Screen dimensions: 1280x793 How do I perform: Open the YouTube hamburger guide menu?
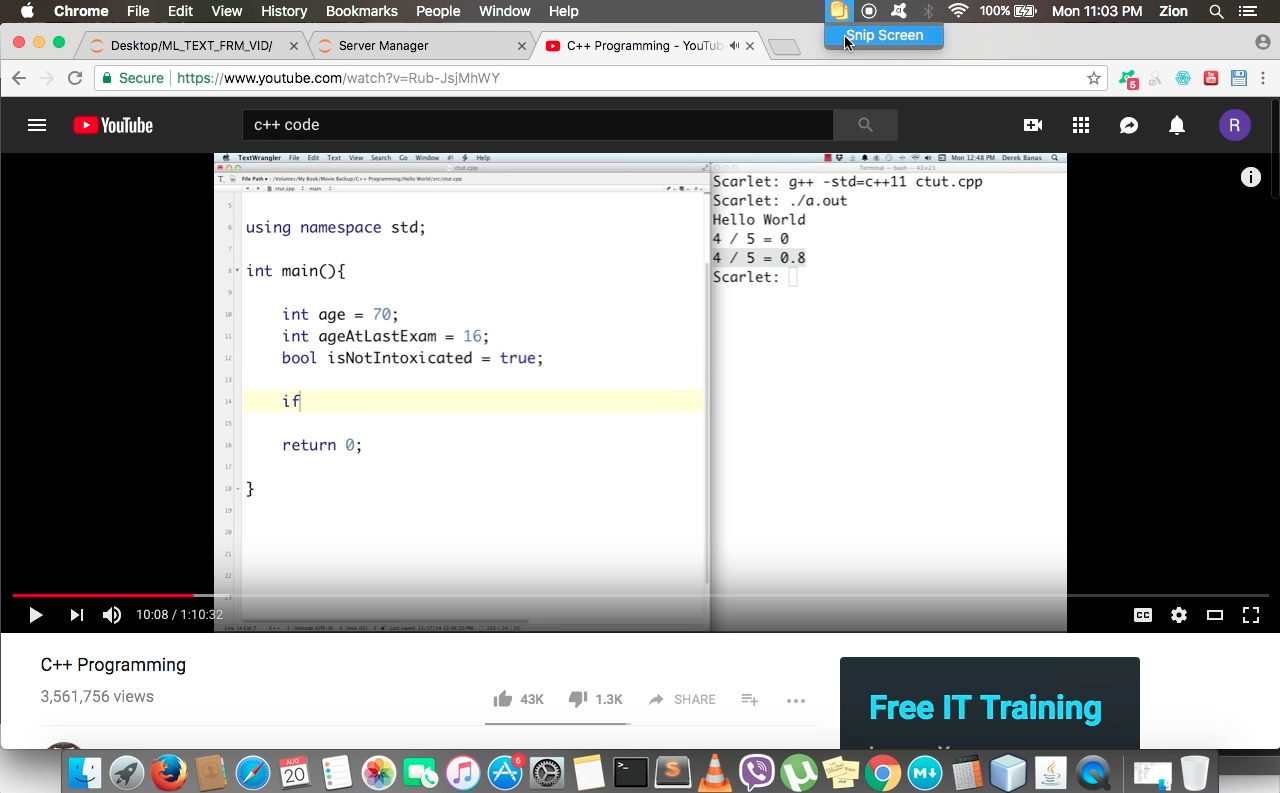click(37, 125)
